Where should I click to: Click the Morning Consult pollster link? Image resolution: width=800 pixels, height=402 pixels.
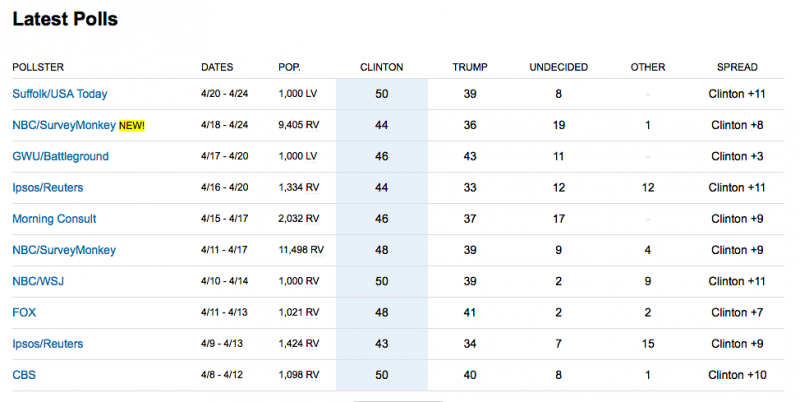(x=54, y=219)
